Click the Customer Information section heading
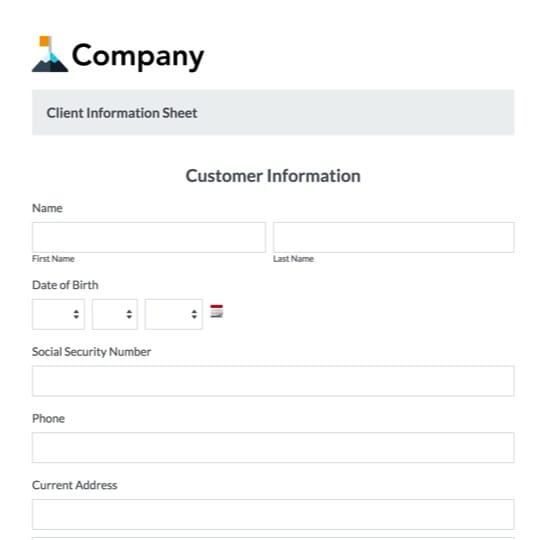542x540 pixels. tap(273, 176)
